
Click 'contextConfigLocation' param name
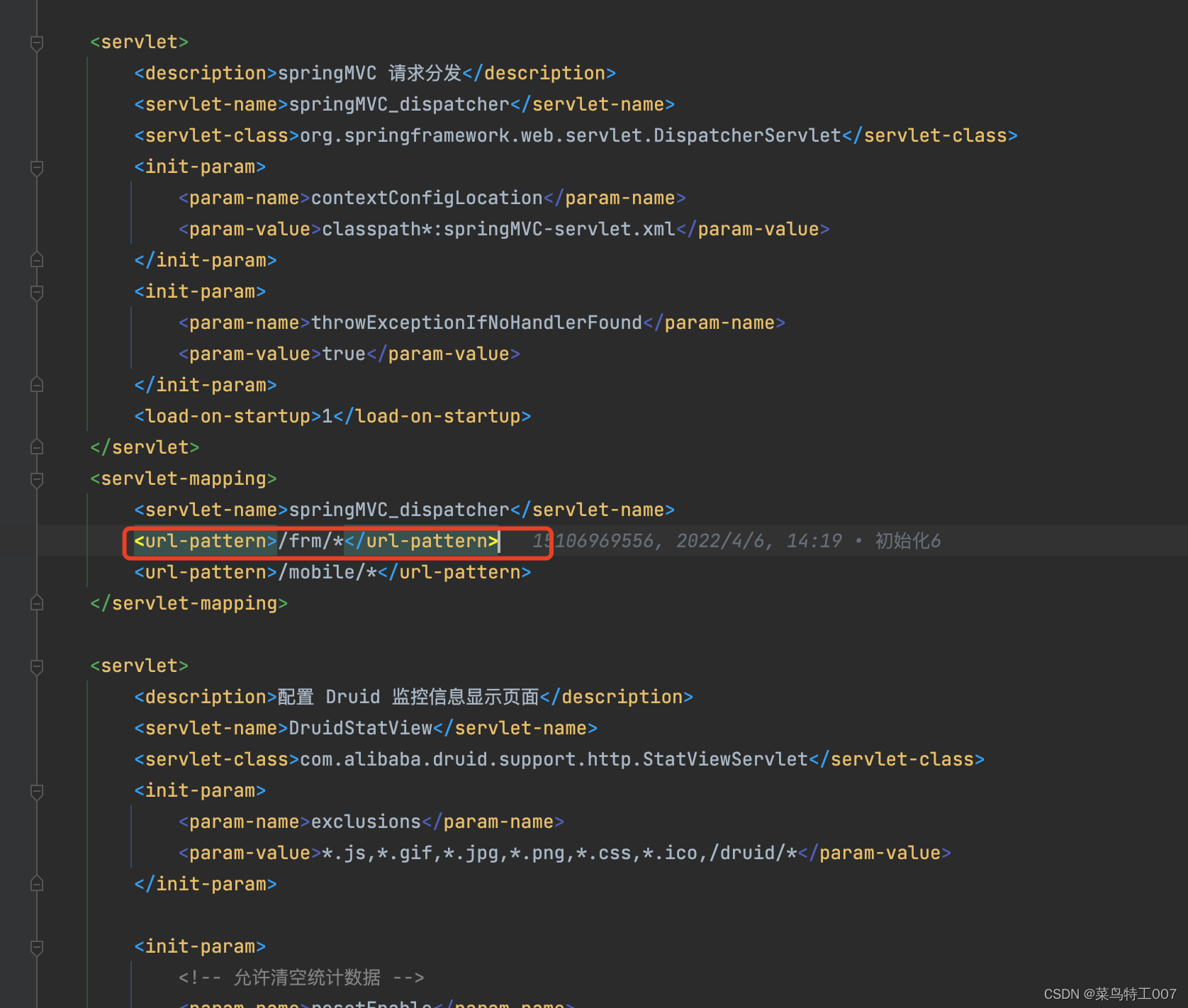[427, 198]
